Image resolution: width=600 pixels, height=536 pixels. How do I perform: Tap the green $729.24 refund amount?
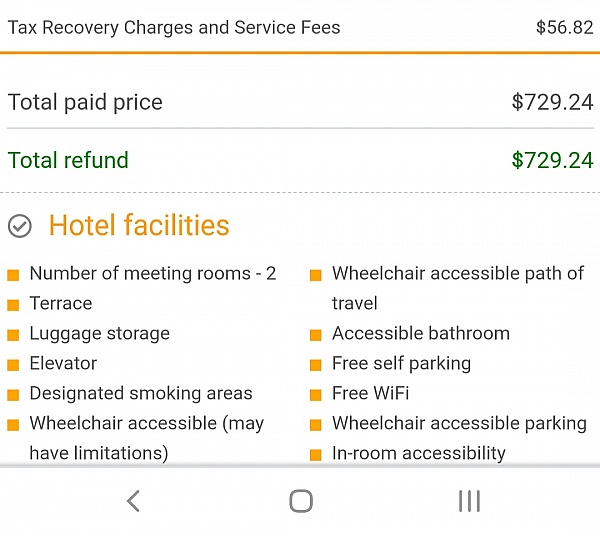[x=552, y=160]
